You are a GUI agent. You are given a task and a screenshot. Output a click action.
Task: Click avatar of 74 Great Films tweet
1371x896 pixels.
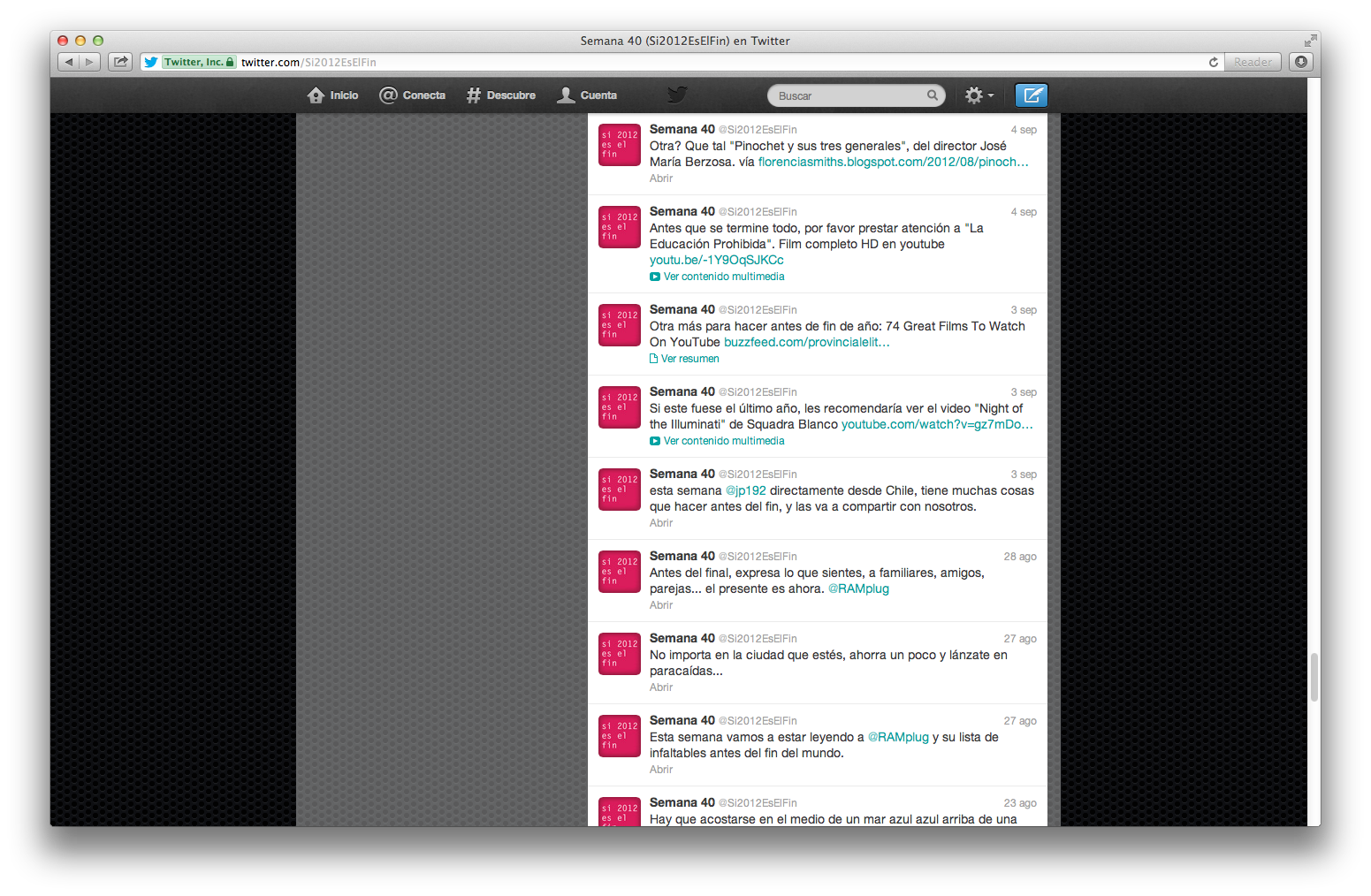(x=620, y=325)
